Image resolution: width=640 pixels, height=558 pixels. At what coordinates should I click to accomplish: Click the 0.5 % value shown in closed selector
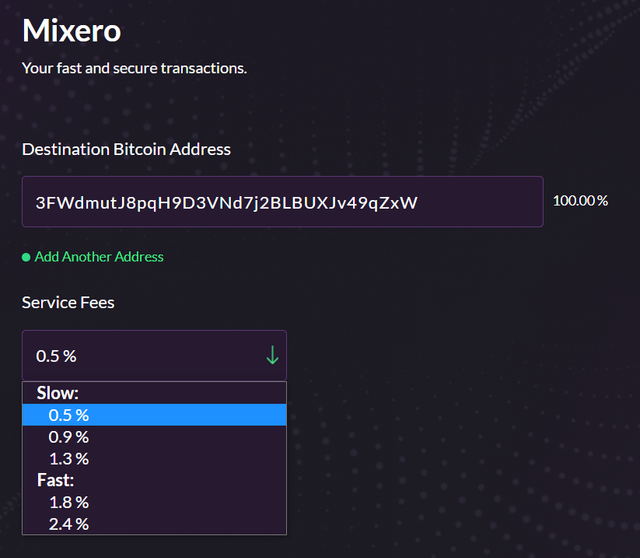pos(56,356)
